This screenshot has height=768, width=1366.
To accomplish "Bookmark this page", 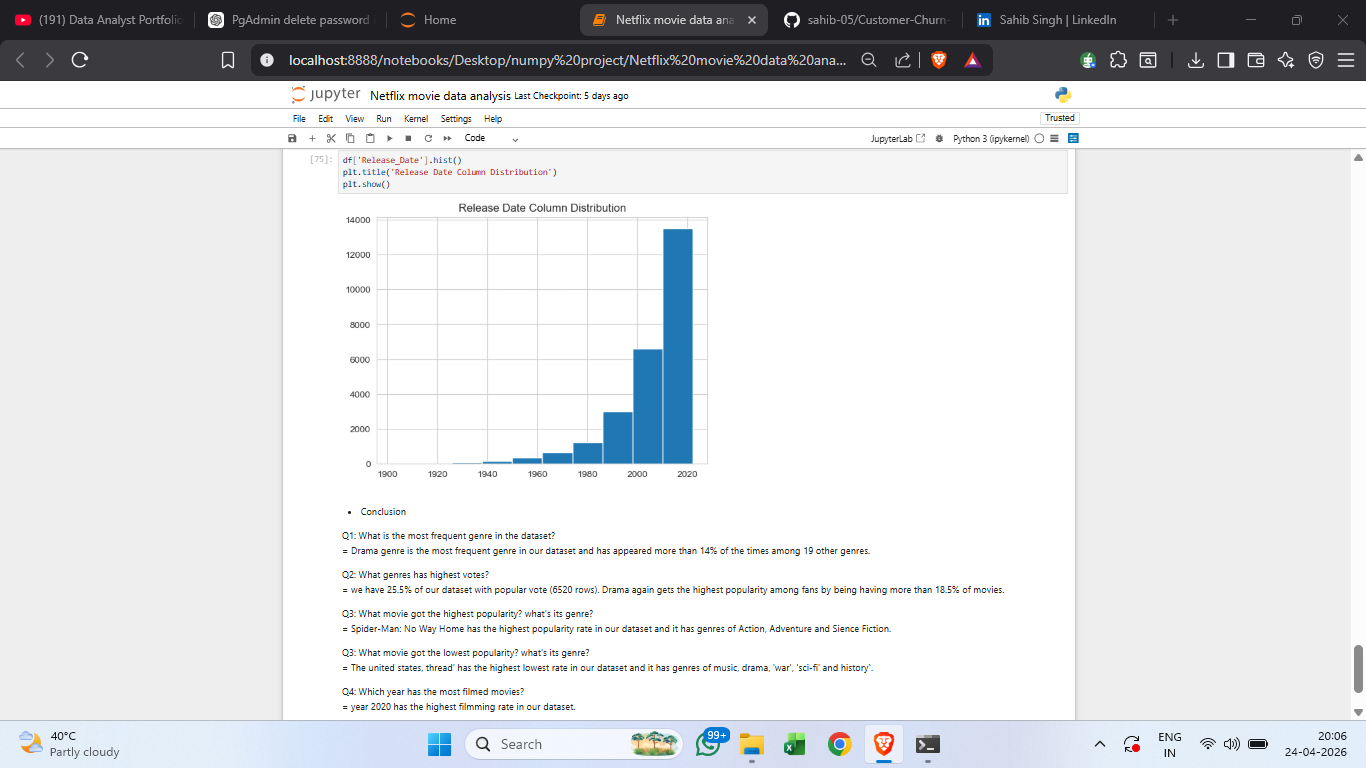I will (228, 61).
